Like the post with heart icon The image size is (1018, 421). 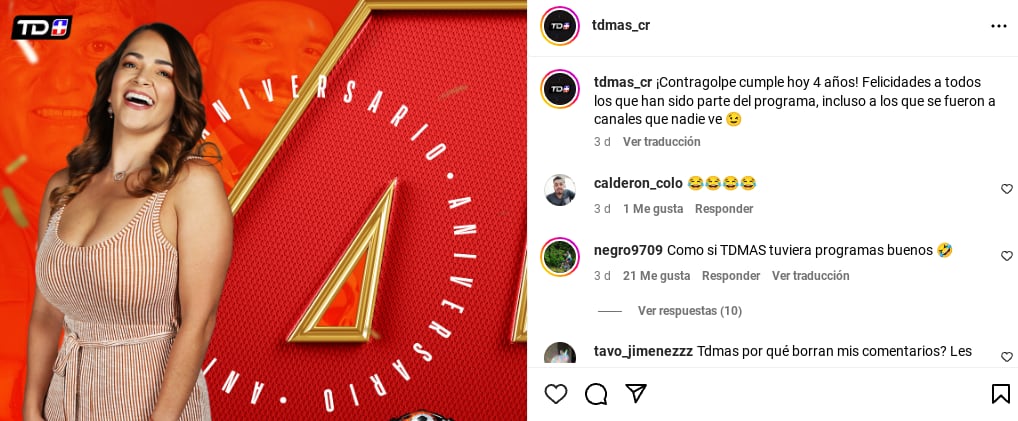point(556,394)
